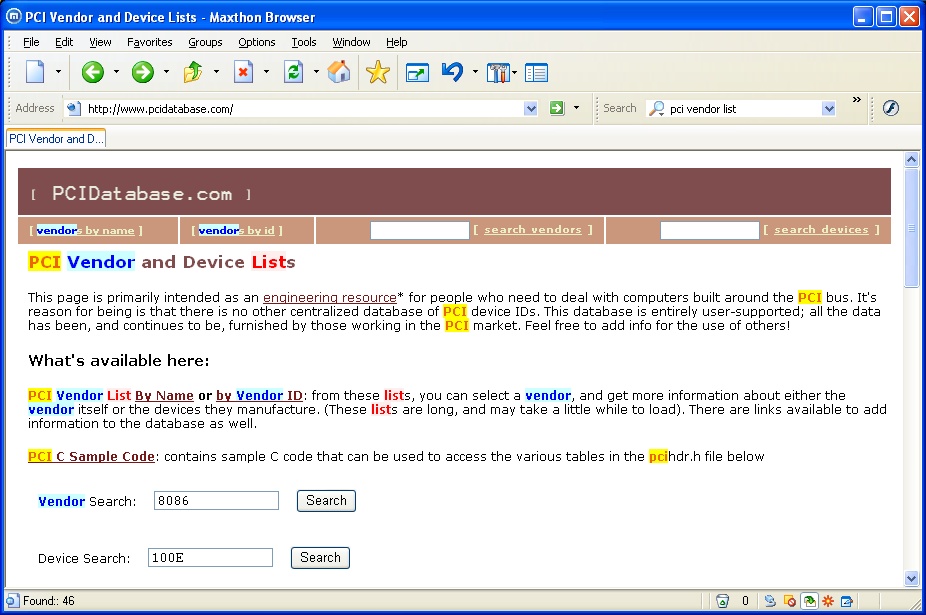
Task: Open the tools hammer-and-wrench icon
Action: [x=498, y=73]
